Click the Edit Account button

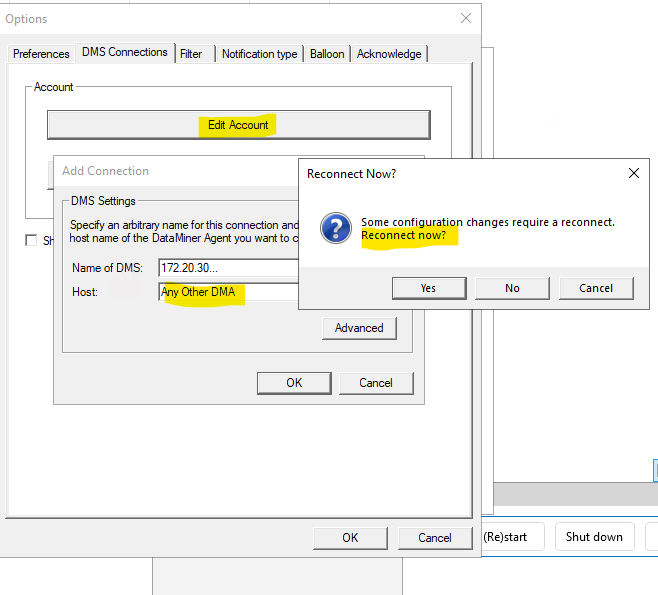pyautogui.click(x=238, y=125)
